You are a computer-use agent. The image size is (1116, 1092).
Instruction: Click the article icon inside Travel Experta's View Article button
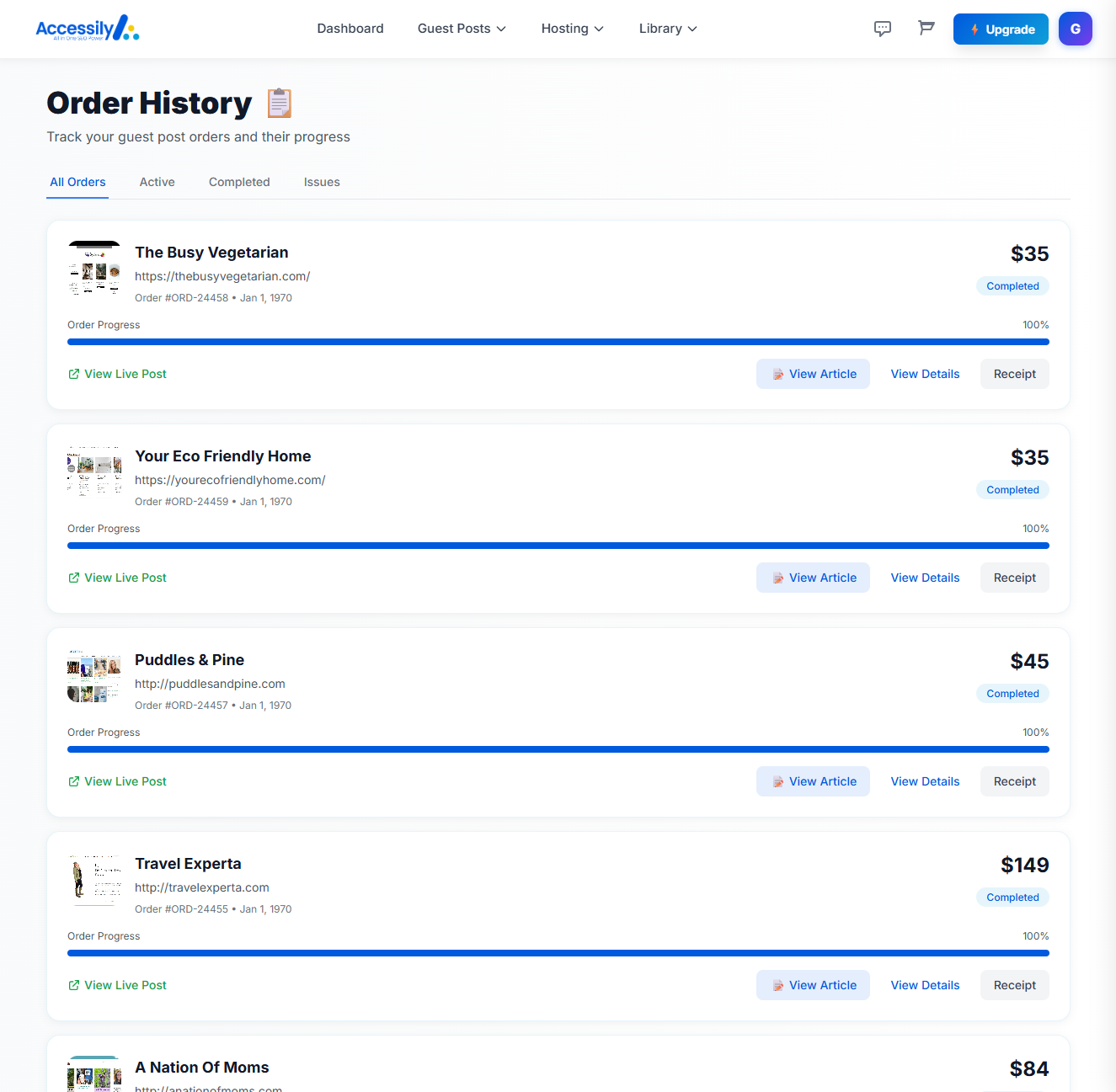(x=777, y=985)
